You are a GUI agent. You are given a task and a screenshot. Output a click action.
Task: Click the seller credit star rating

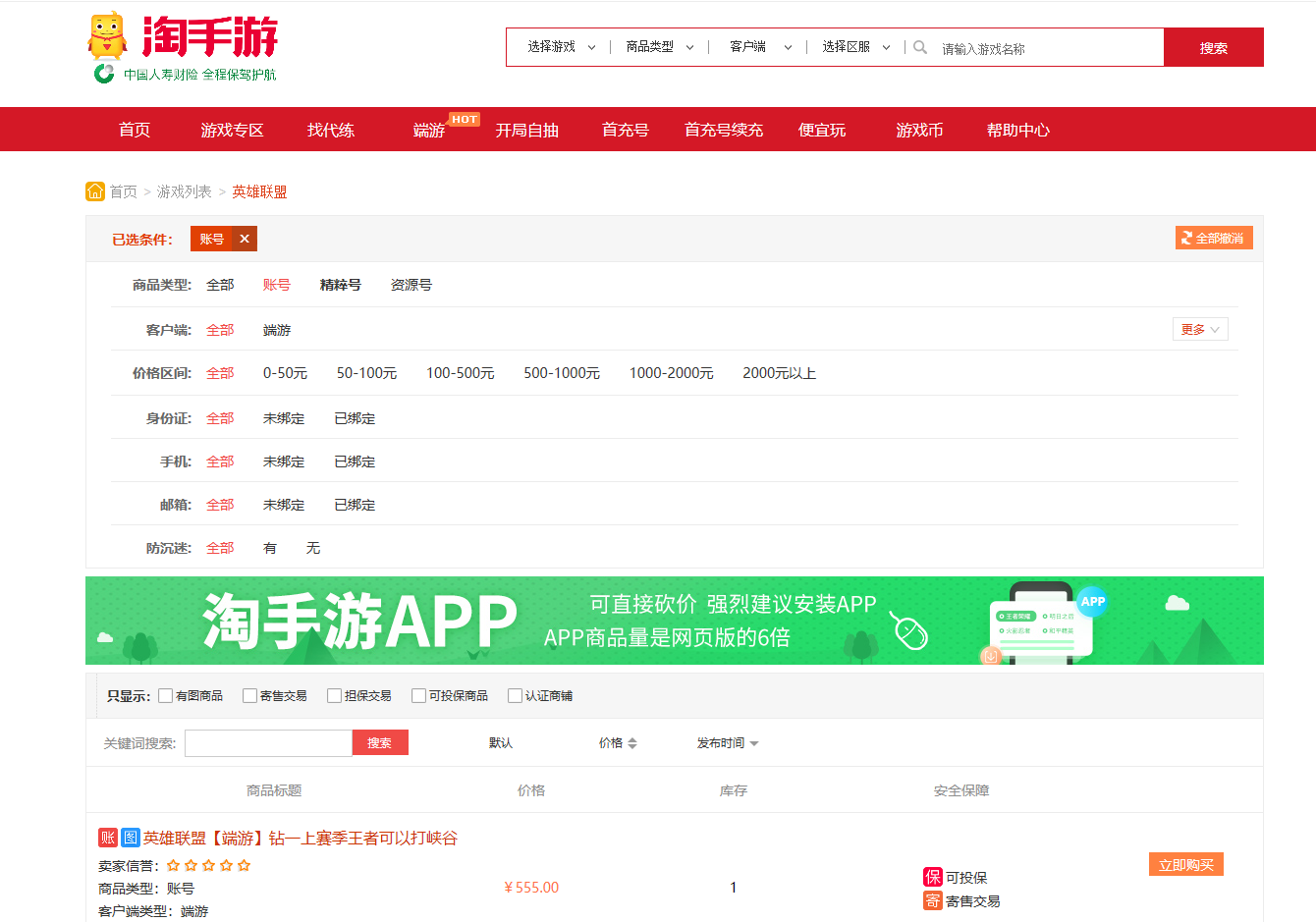click(208, 865)
